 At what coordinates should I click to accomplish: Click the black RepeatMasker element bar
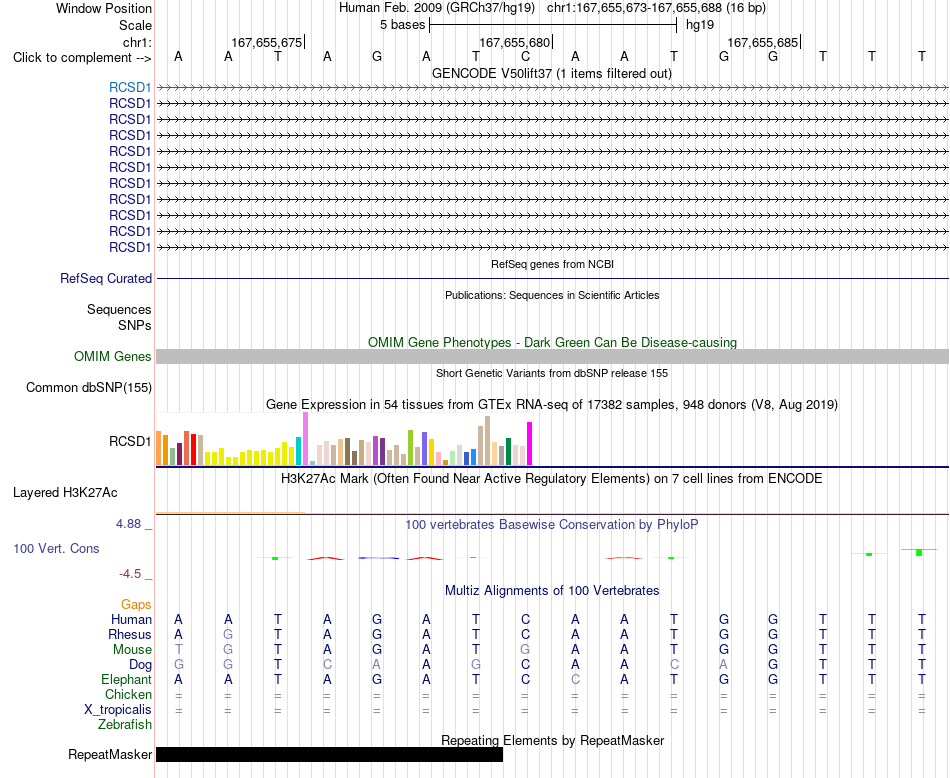coord(330,754)
